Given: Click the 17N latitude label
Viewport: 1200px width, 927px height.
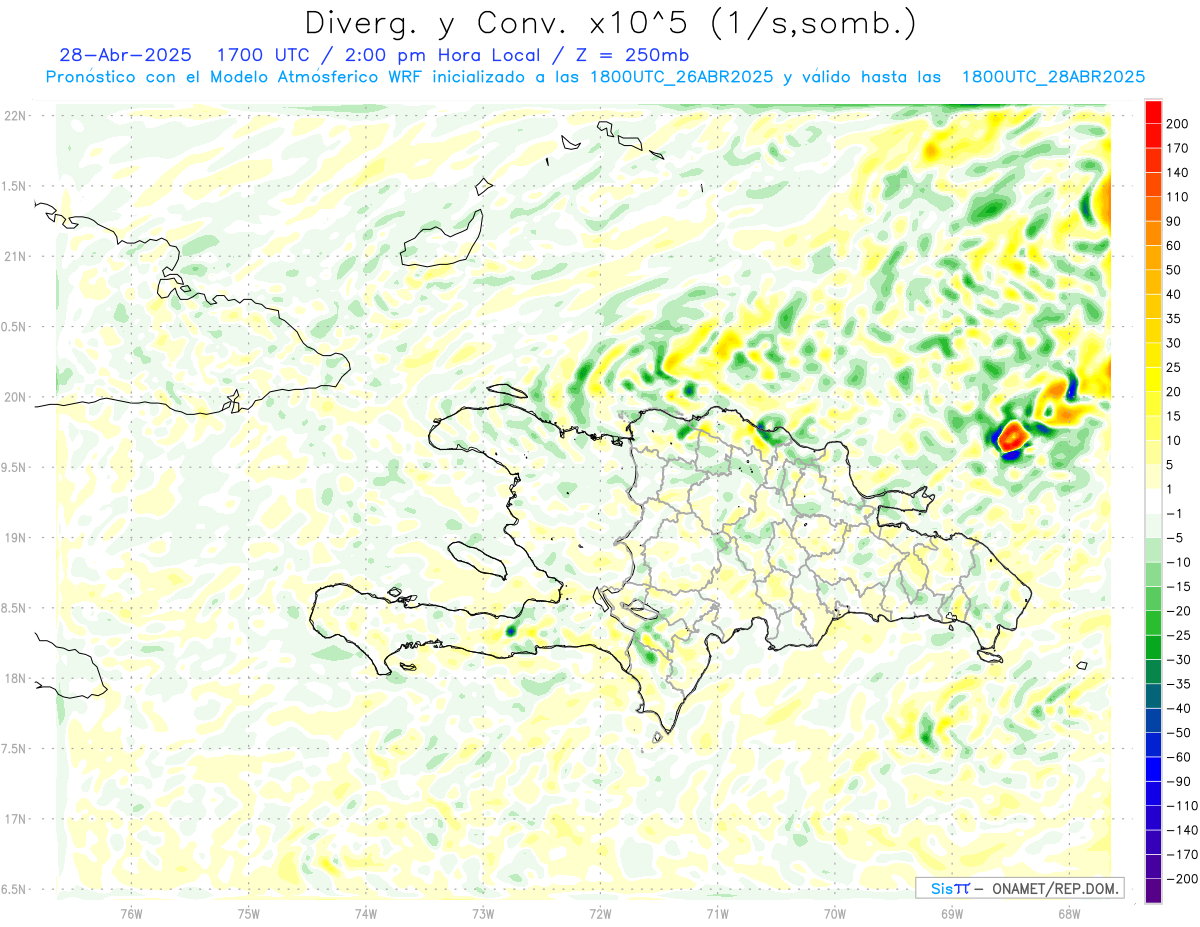Looking at the screenshot, I should (15, 819).
